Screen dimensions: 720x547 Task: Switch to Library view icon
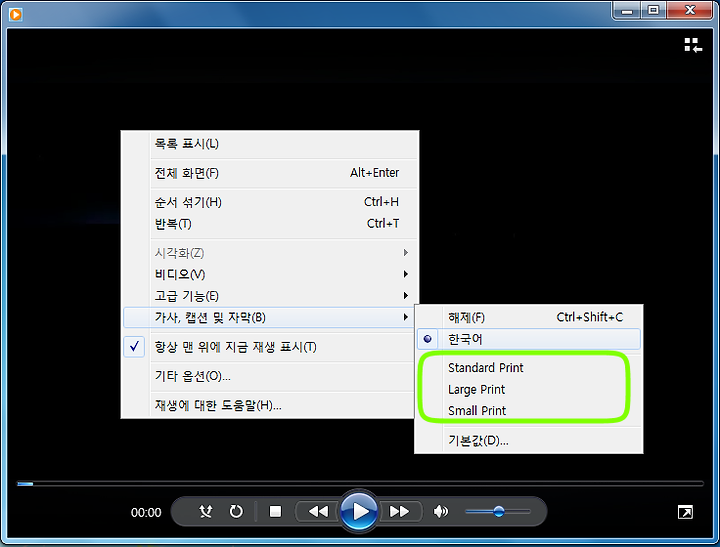(693, 45)
